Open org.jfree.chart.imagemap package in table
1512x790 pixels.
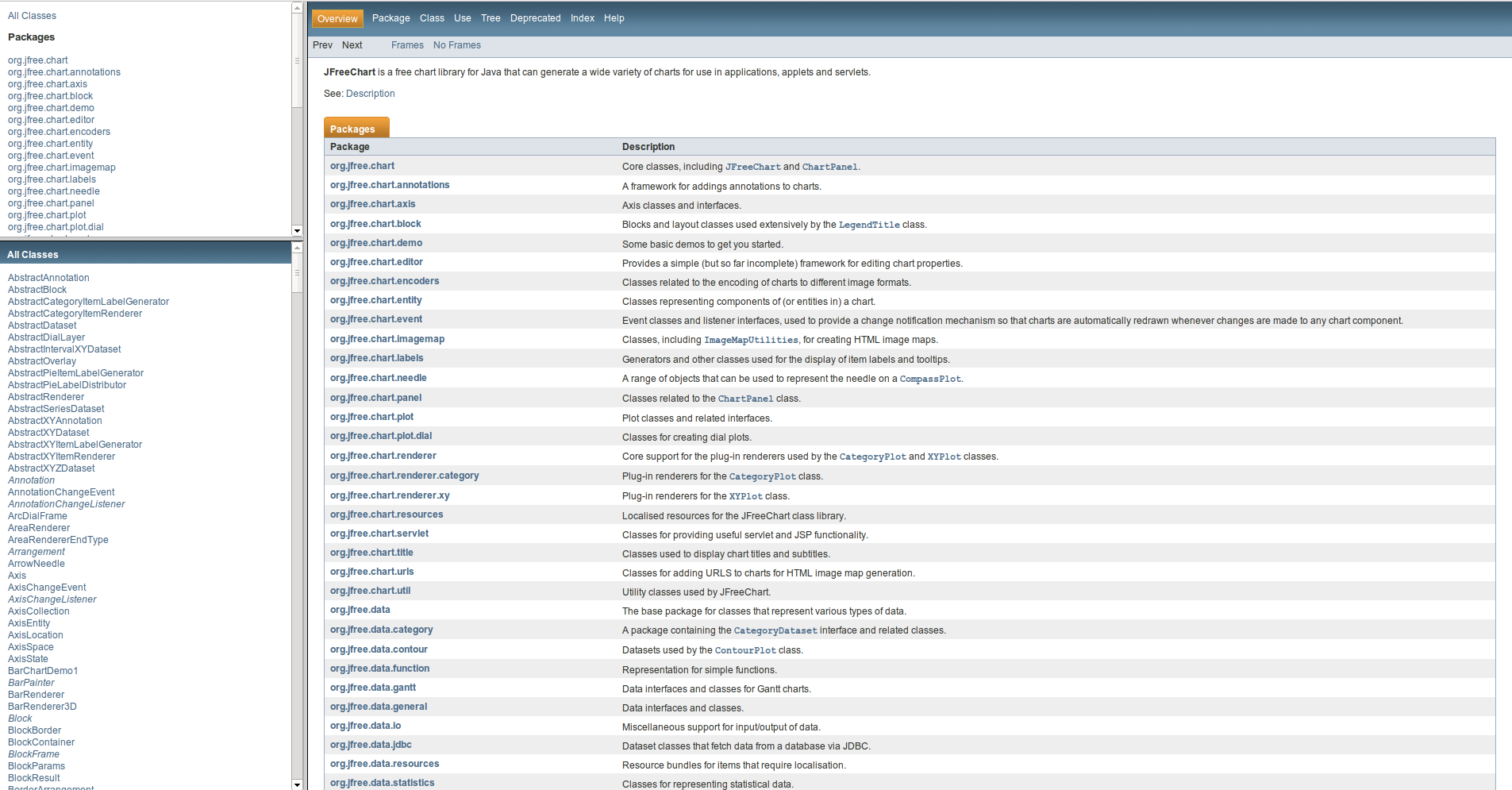(x=387, y=339)
